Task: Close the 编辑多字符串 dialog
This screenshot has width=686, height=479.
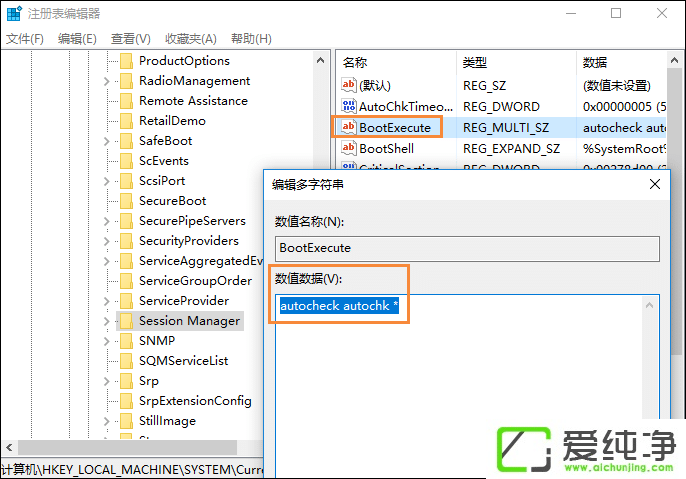Action: click(654, 184)
